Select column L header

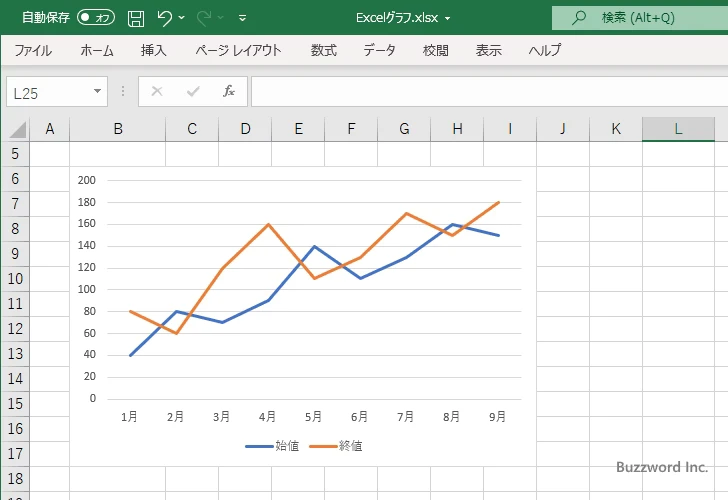678,129
